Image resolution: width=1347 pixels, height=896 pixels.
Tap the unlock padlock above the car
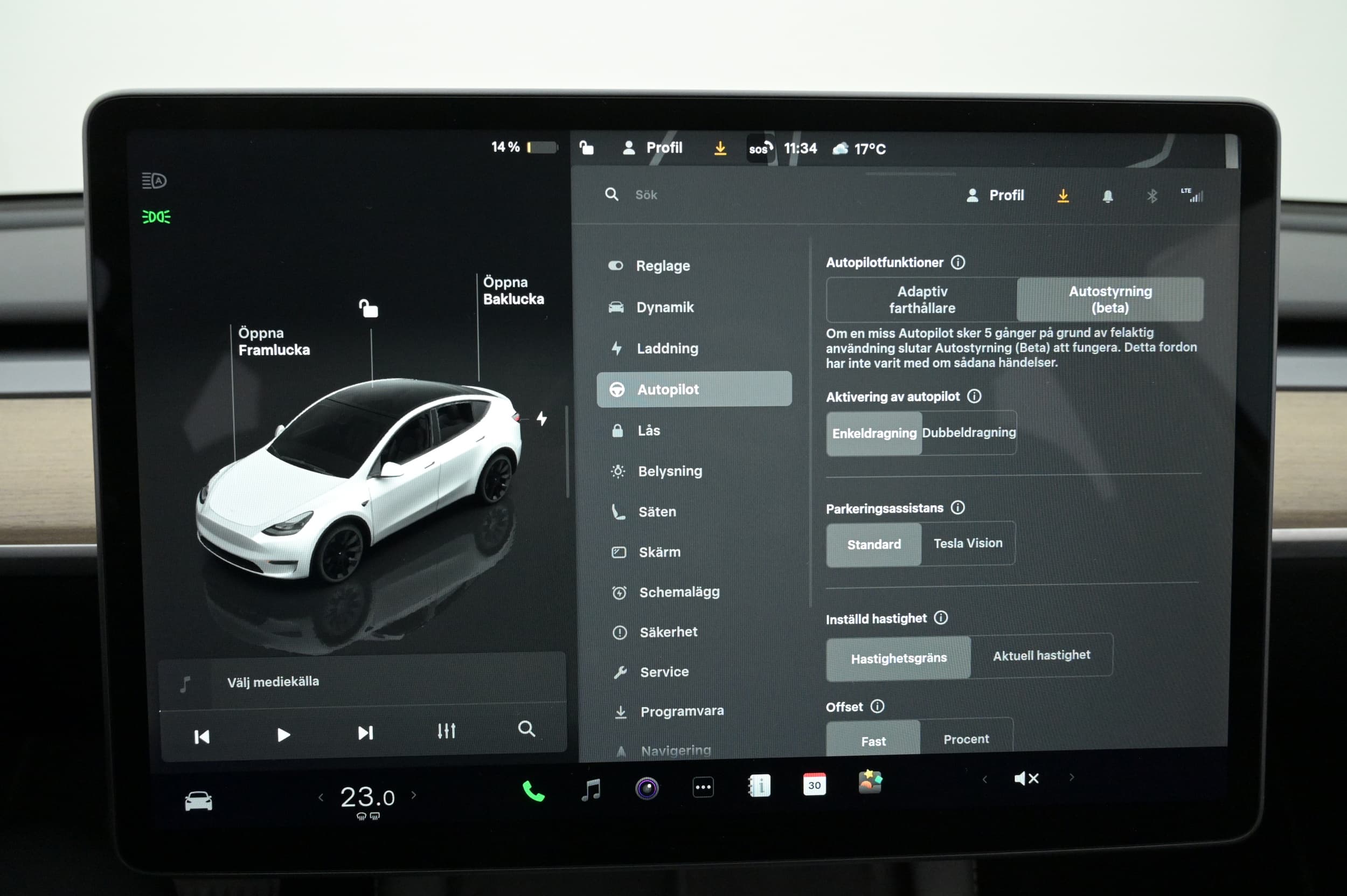[369, 309]
